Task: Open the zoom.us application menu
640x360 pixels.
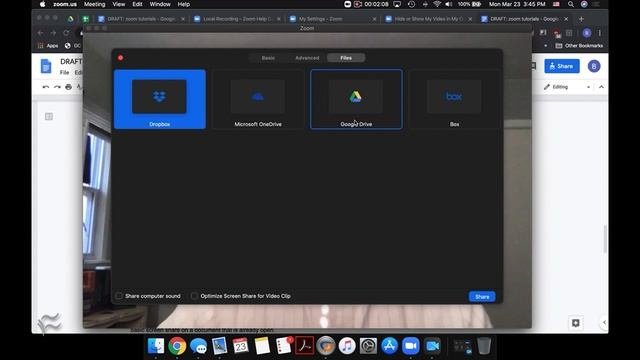Action: click(65, 4)
